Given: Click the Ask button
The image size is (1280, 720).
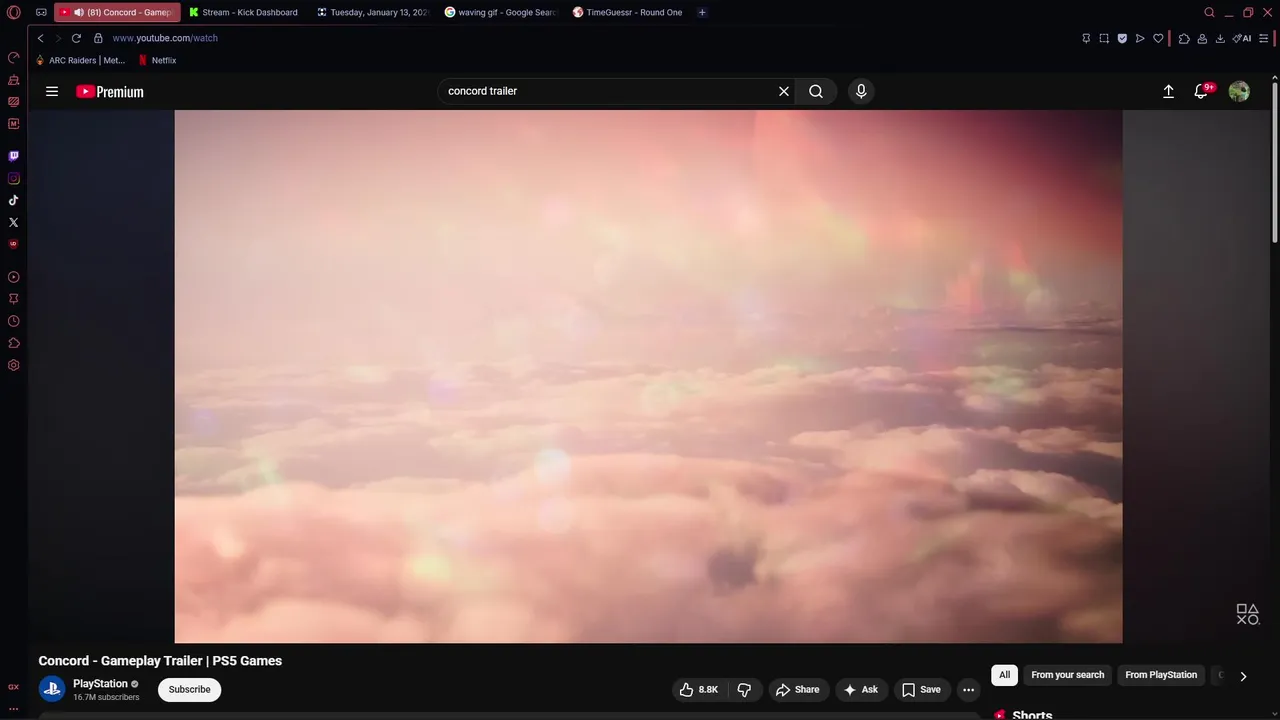Looking at the screenshot, I should [x=861, y=690].
